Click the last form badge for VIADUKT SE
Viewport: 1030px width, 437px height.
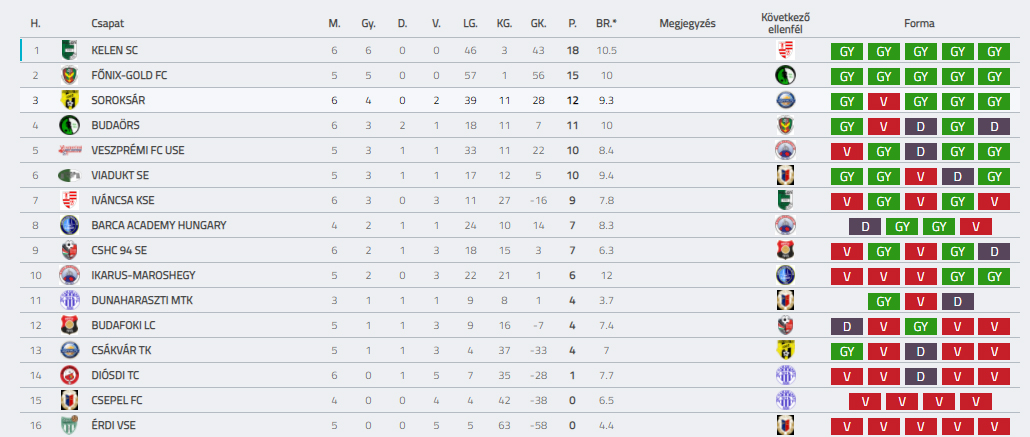994,175
